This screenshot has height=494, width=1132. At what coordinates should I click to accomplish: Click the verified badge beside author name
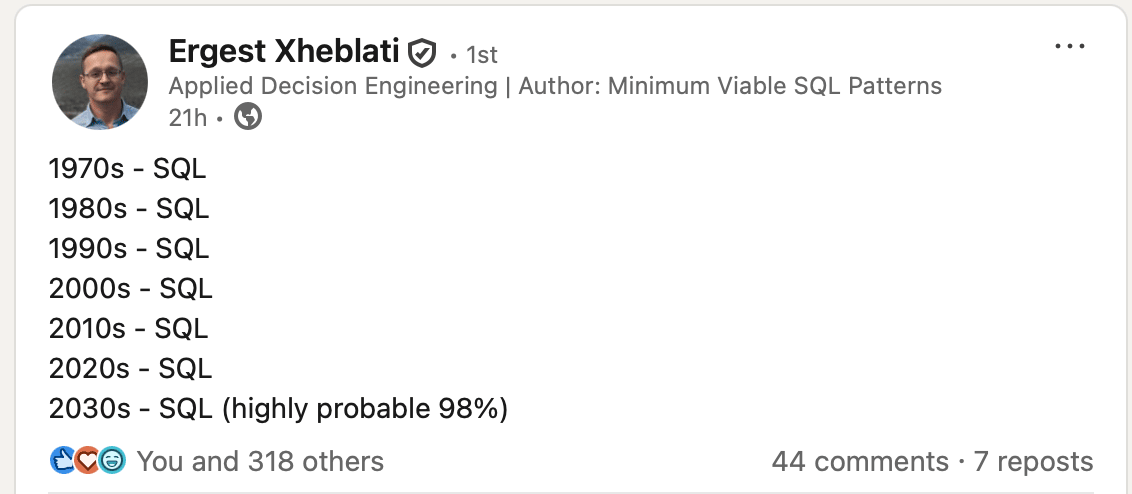(424, 52)
